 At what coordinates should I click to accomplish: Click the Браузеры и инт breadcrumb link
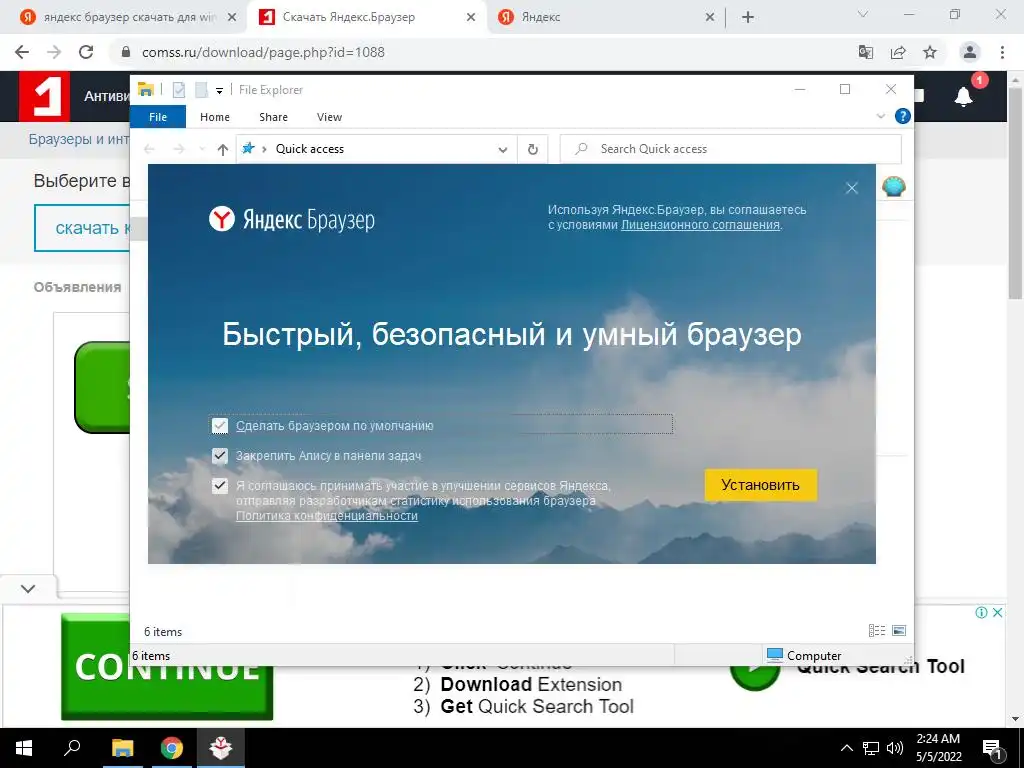tap(79, 139)
